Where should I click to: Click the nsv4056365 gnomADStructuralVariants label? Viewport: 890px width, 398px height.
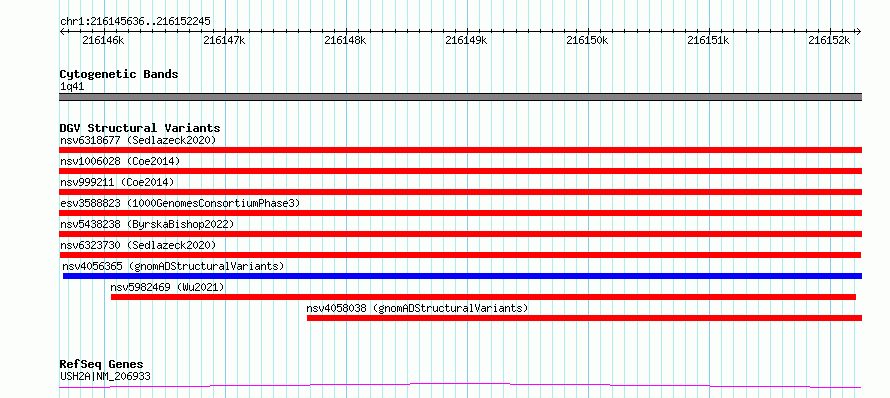173,266
